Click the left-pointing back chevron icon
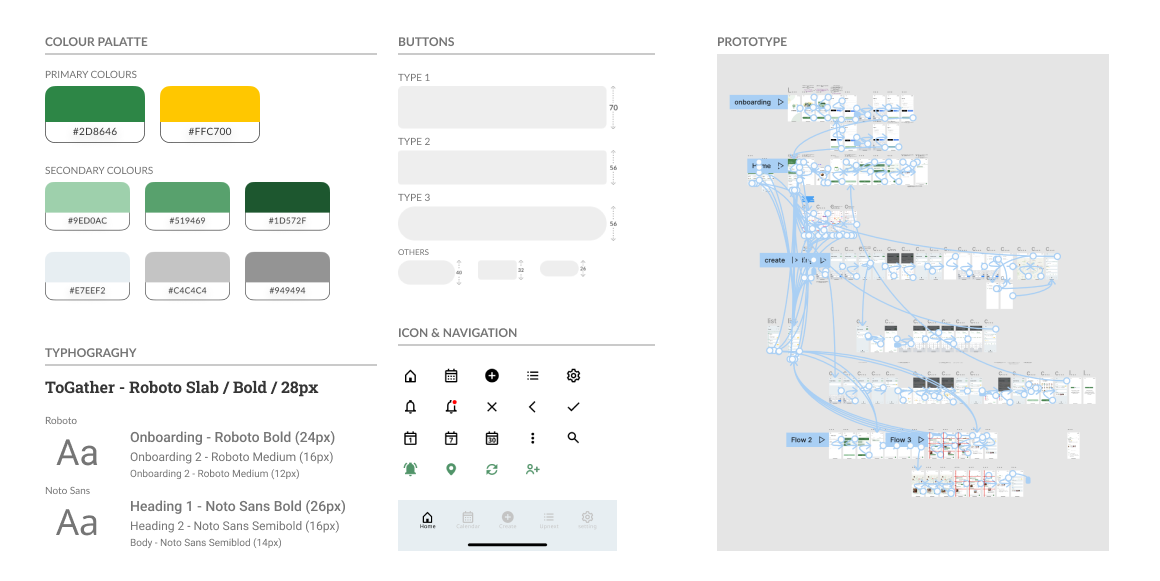The width and height of the screenshot is (1160, 581). [532, 407]
